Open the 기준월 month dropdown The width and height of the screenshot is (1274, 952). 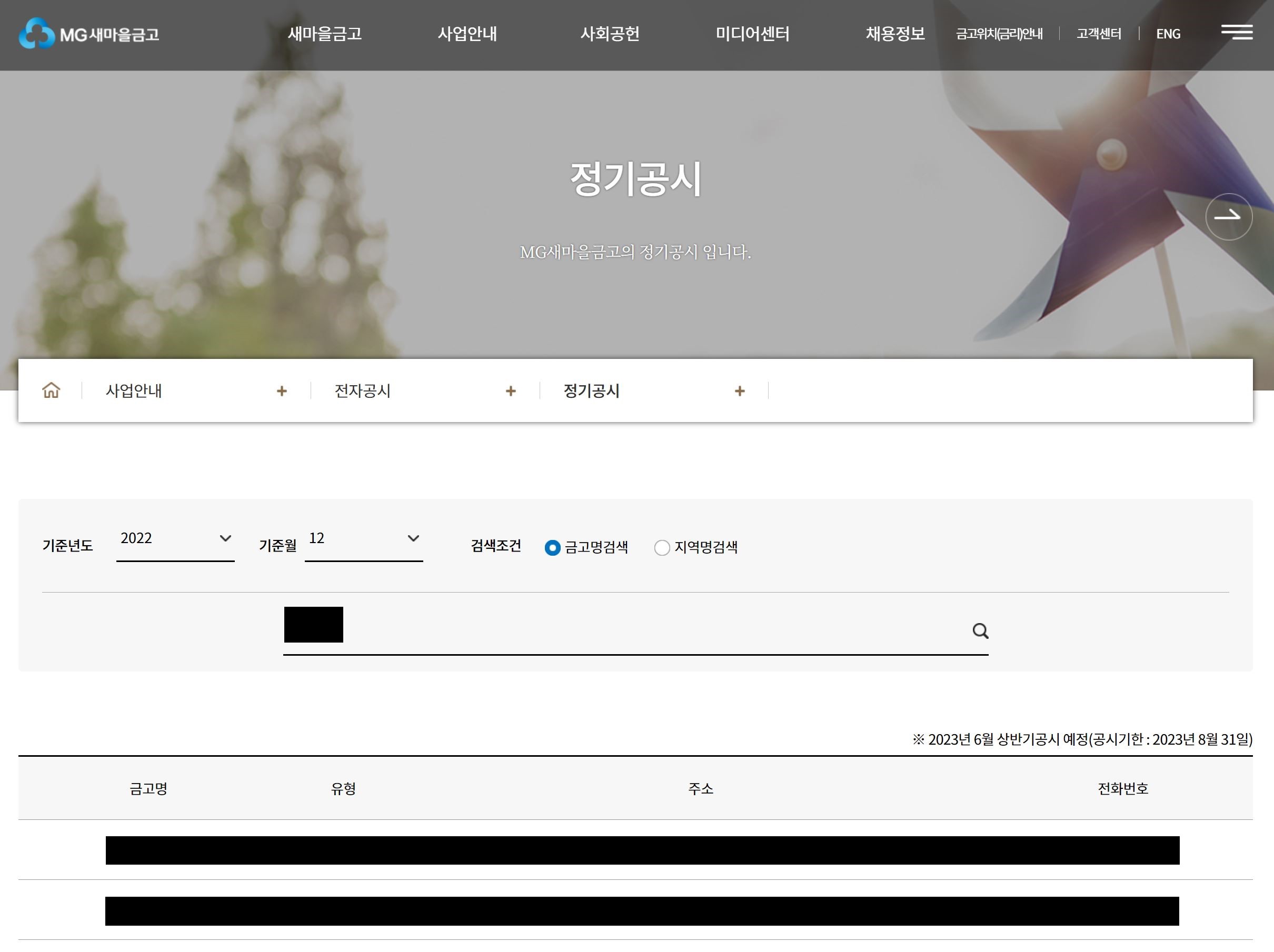tap(364, 539)
